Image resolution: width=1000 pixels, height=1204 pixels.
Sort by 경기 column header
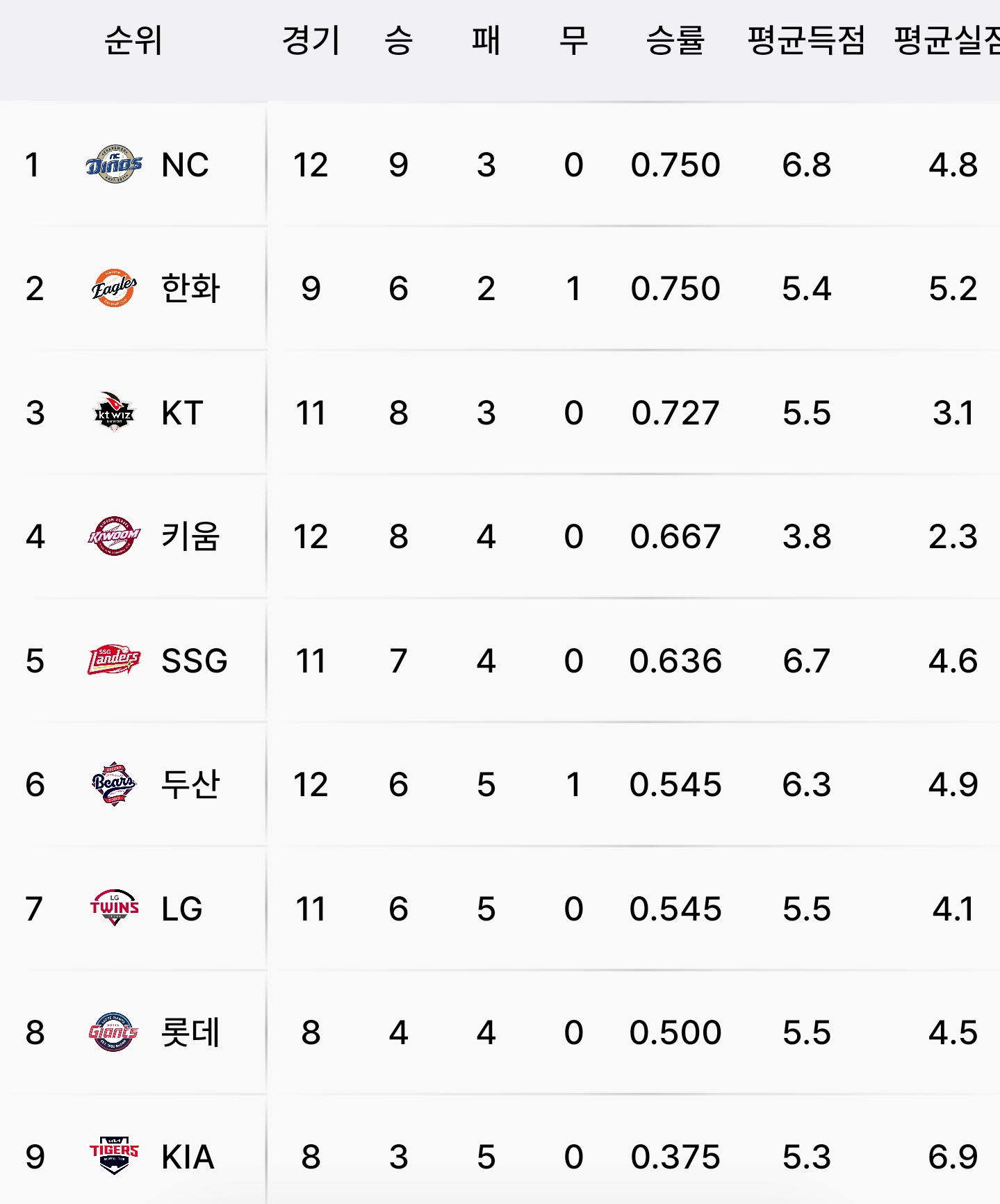[311, 40]
